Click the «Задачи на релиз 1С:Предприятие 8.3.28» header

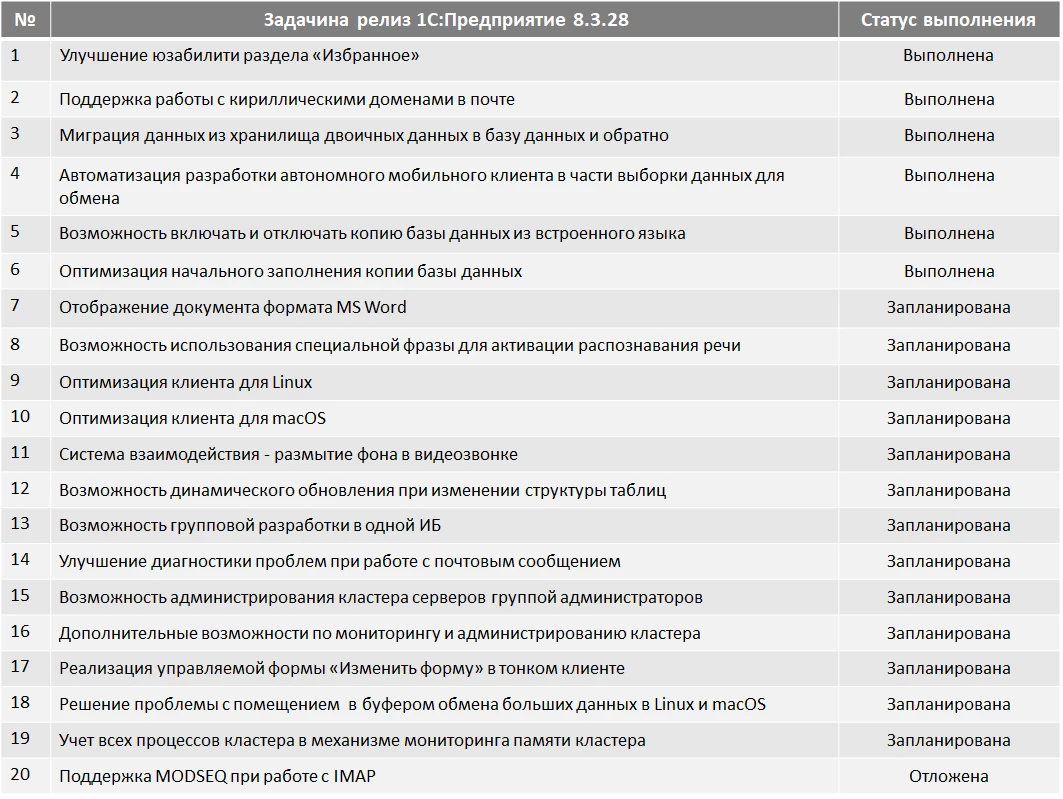pos(446,20)
